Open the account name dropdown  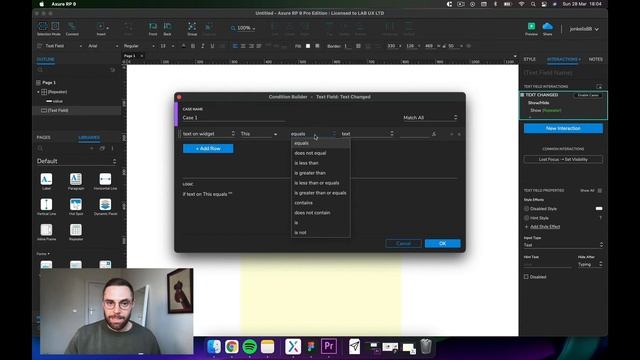(x=584, y=29)
